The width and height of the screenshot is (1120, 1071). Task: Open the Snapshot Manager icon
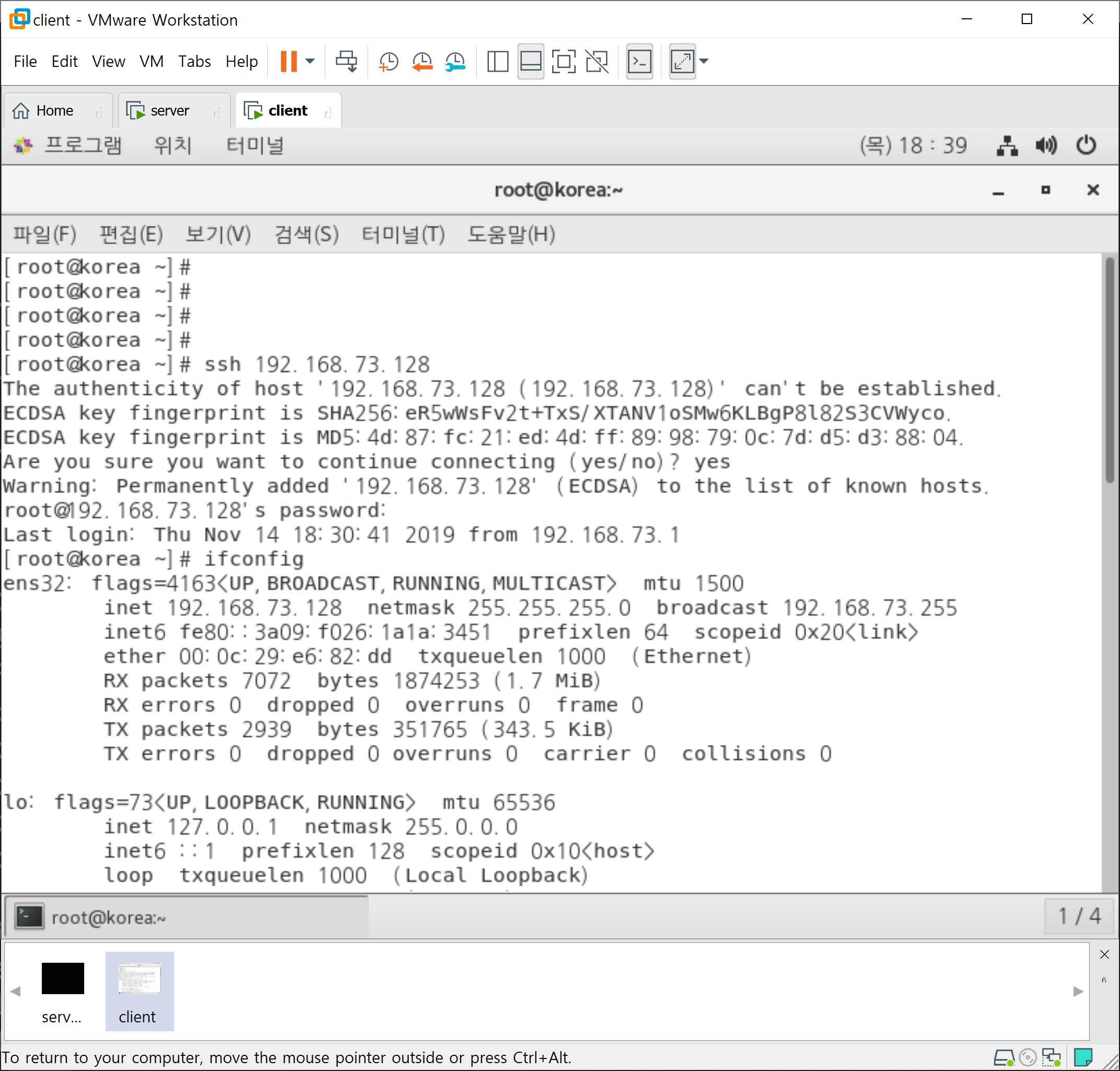[x=455, y=61]
